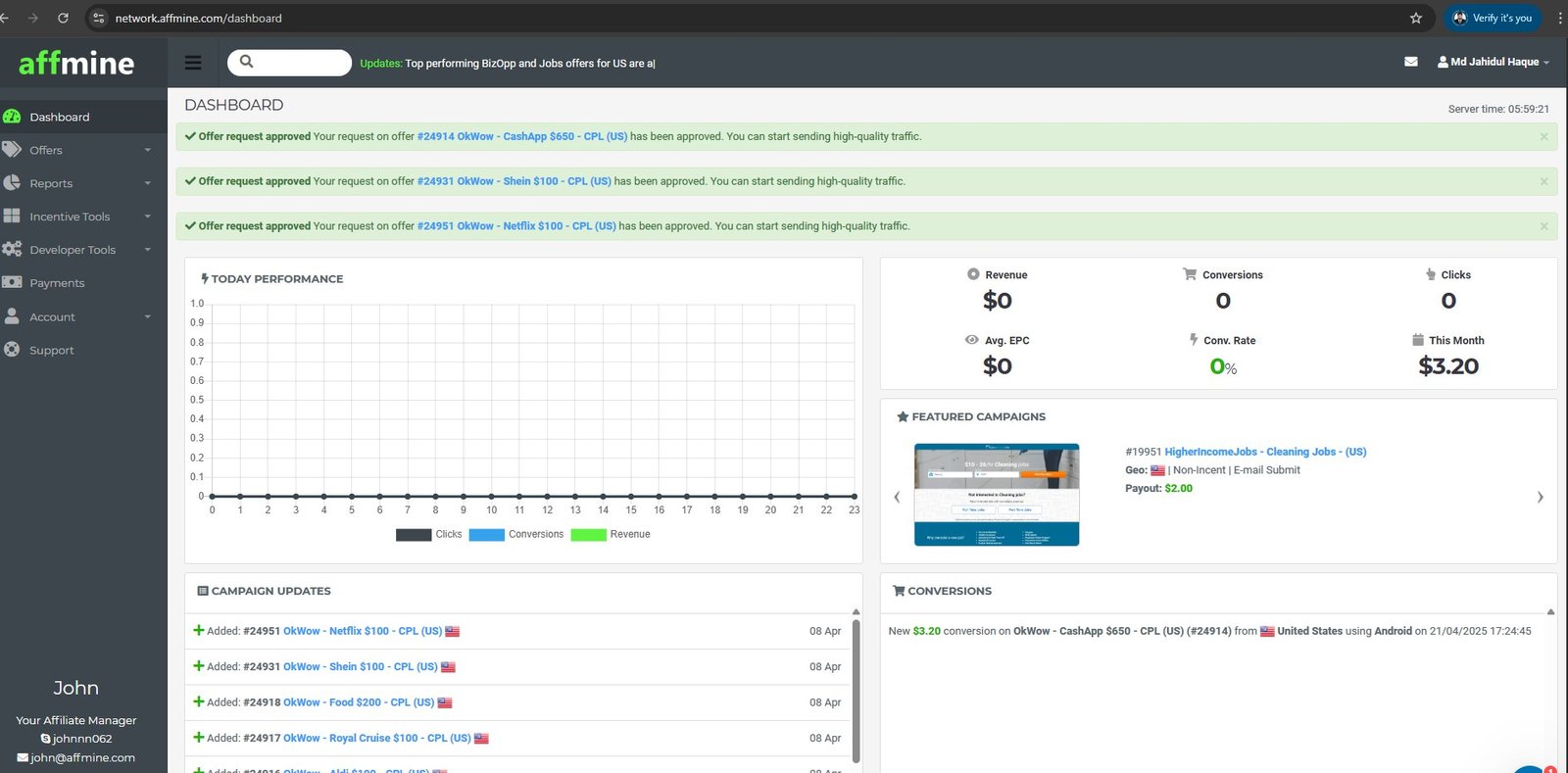Toggle the Conversions legend in performance chart

(x=516, y=534)
